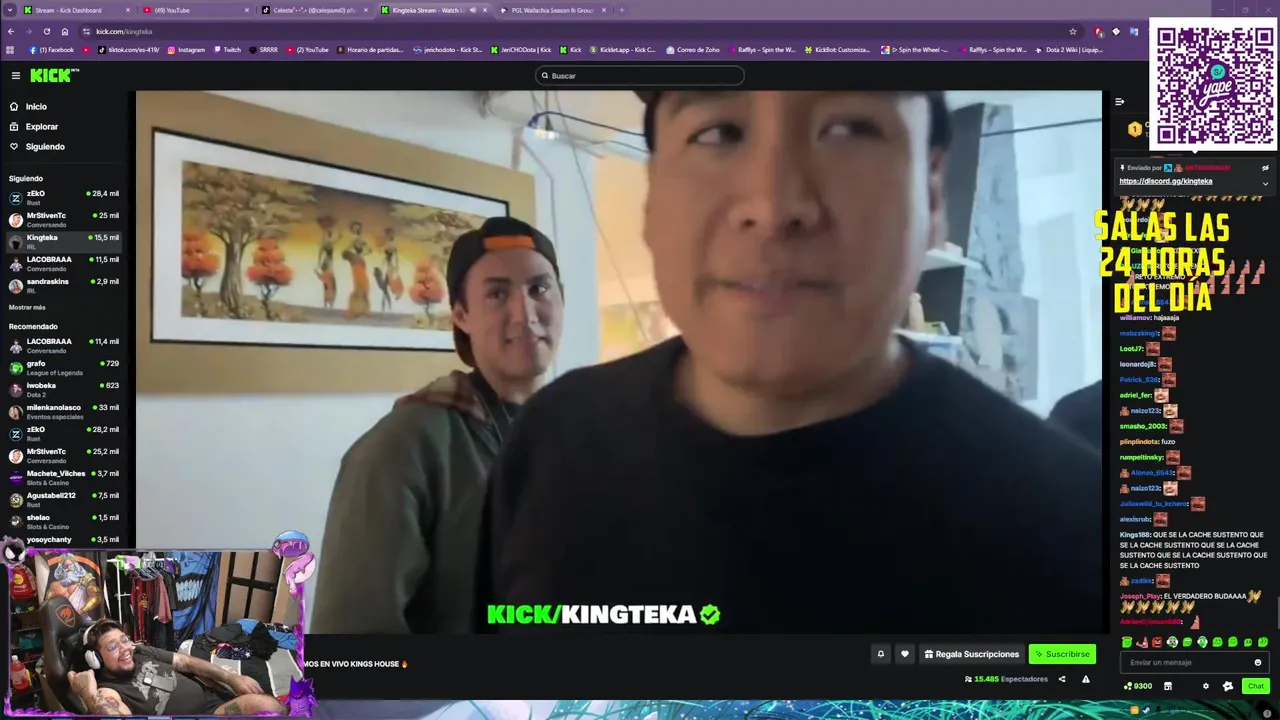Toggle the notification bell for Kingteka
The image size is (1280, 720).
881,654
